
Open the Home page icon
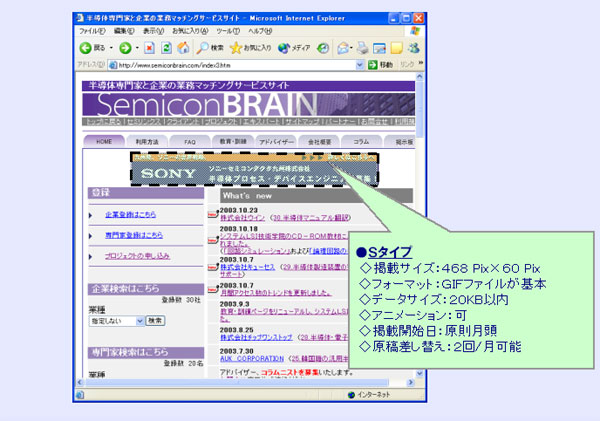tap(183, 48)
